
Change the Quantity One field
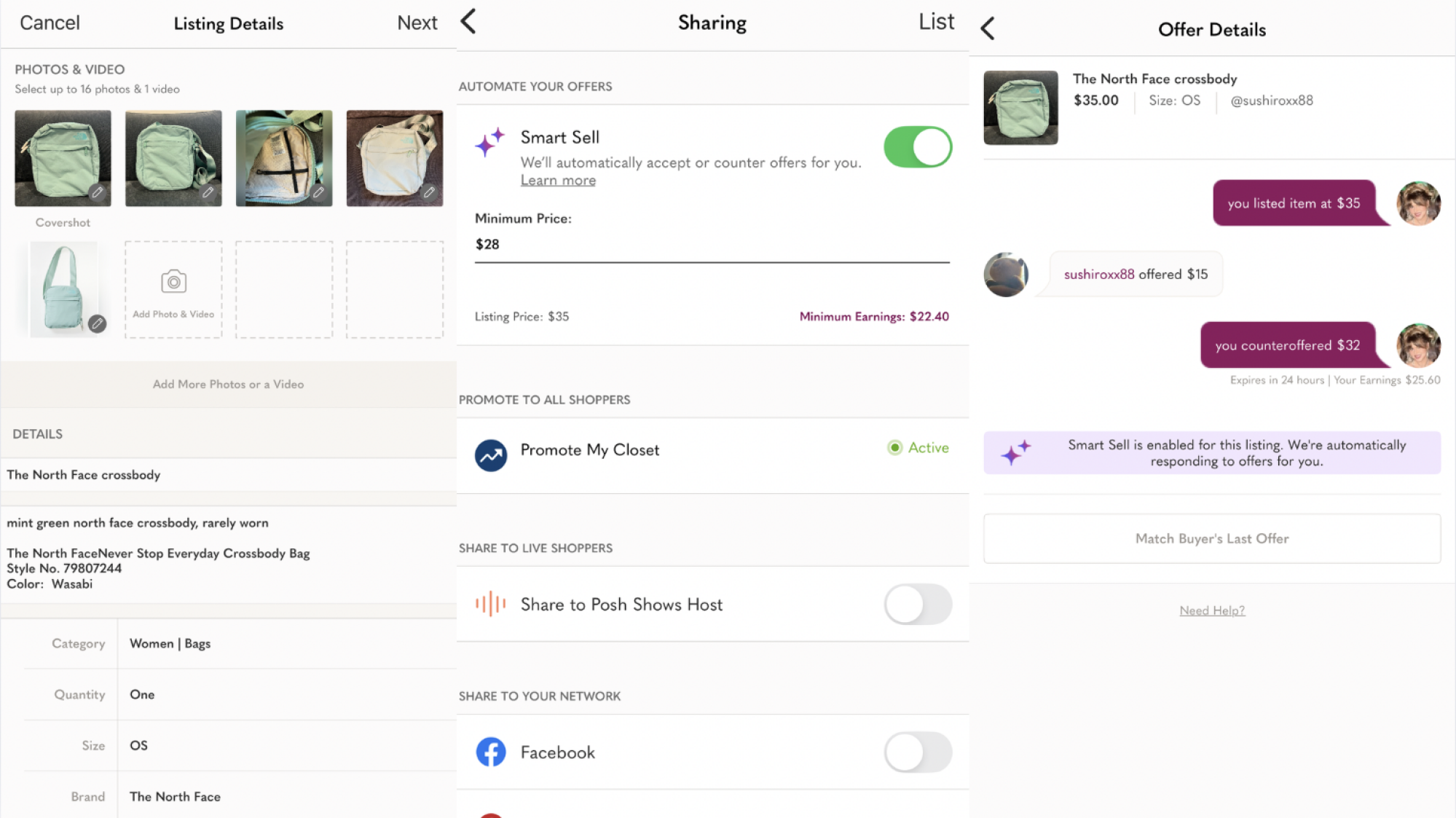pyautogui.click(x=284, y=695)
